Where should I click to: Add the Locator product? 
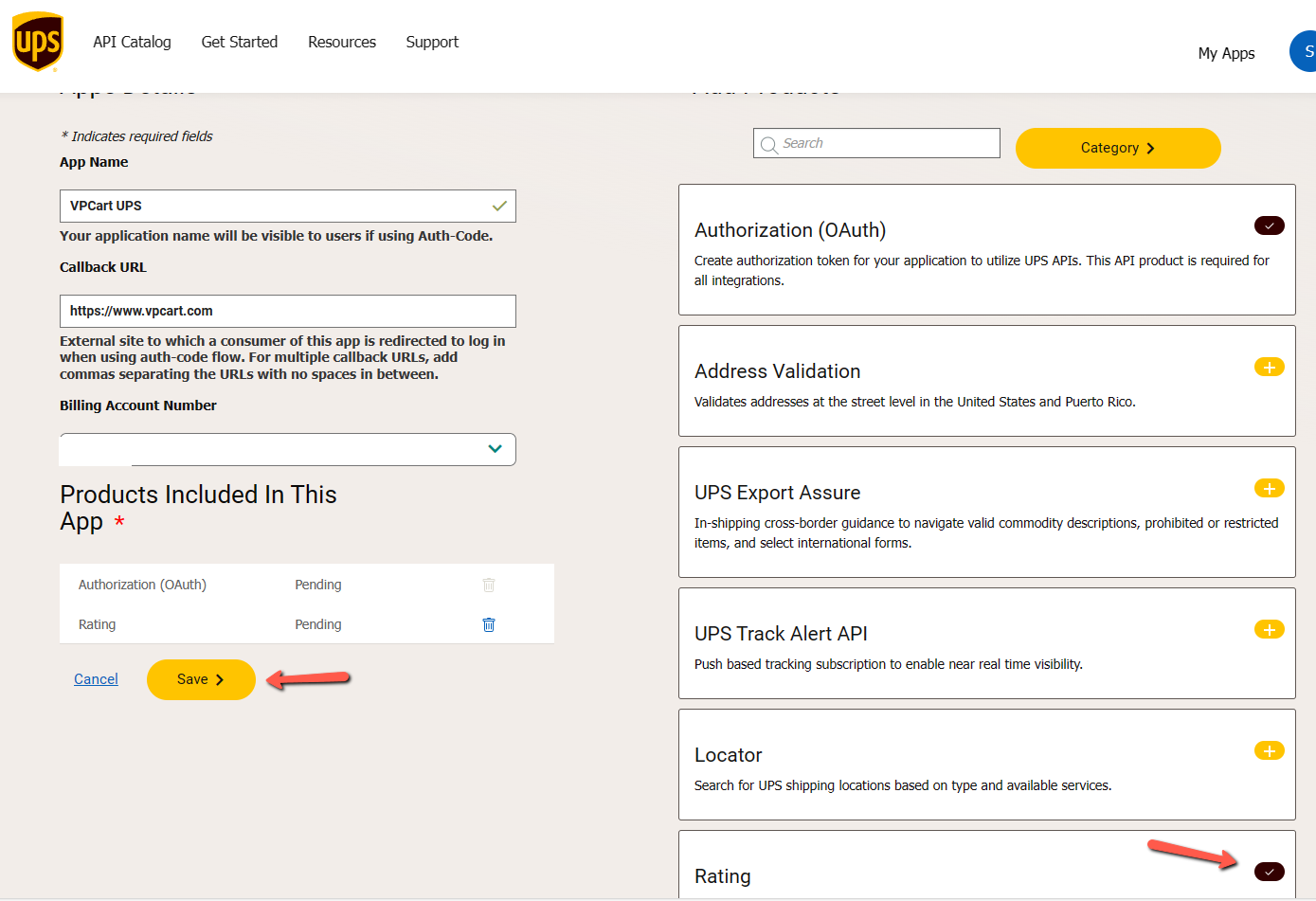pyautogui.click(x=1270, y=750)
